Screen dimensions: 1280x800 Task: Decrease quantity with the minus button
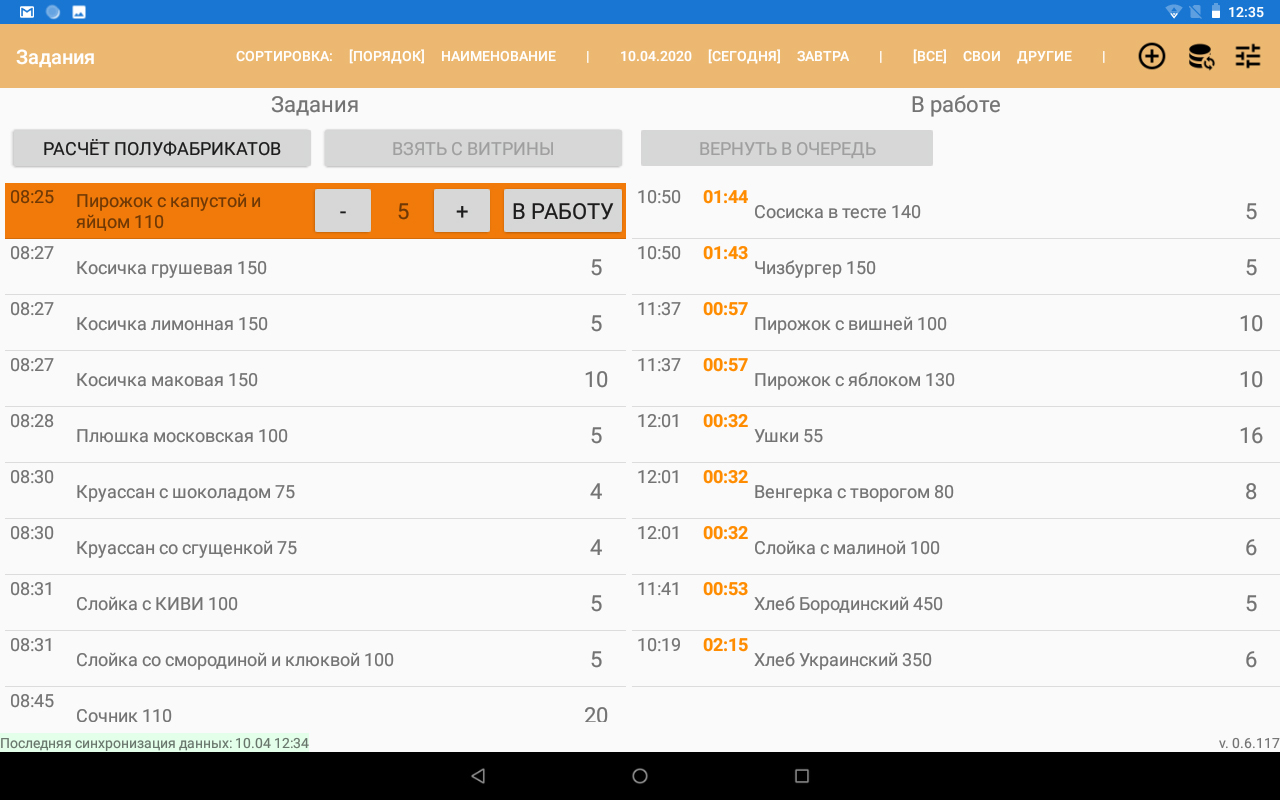point(343,211)
